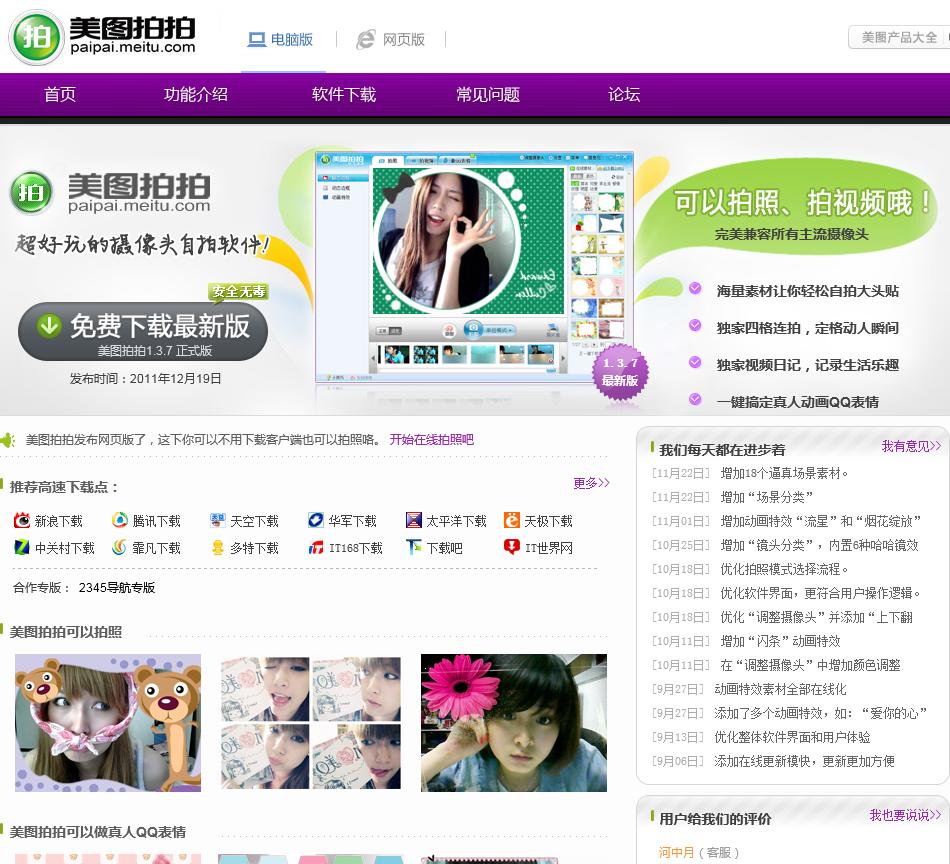The height and width of the screenshot is (864, 950).
Task: Switch to the 网页版 tab
Action: pos(391,40)
